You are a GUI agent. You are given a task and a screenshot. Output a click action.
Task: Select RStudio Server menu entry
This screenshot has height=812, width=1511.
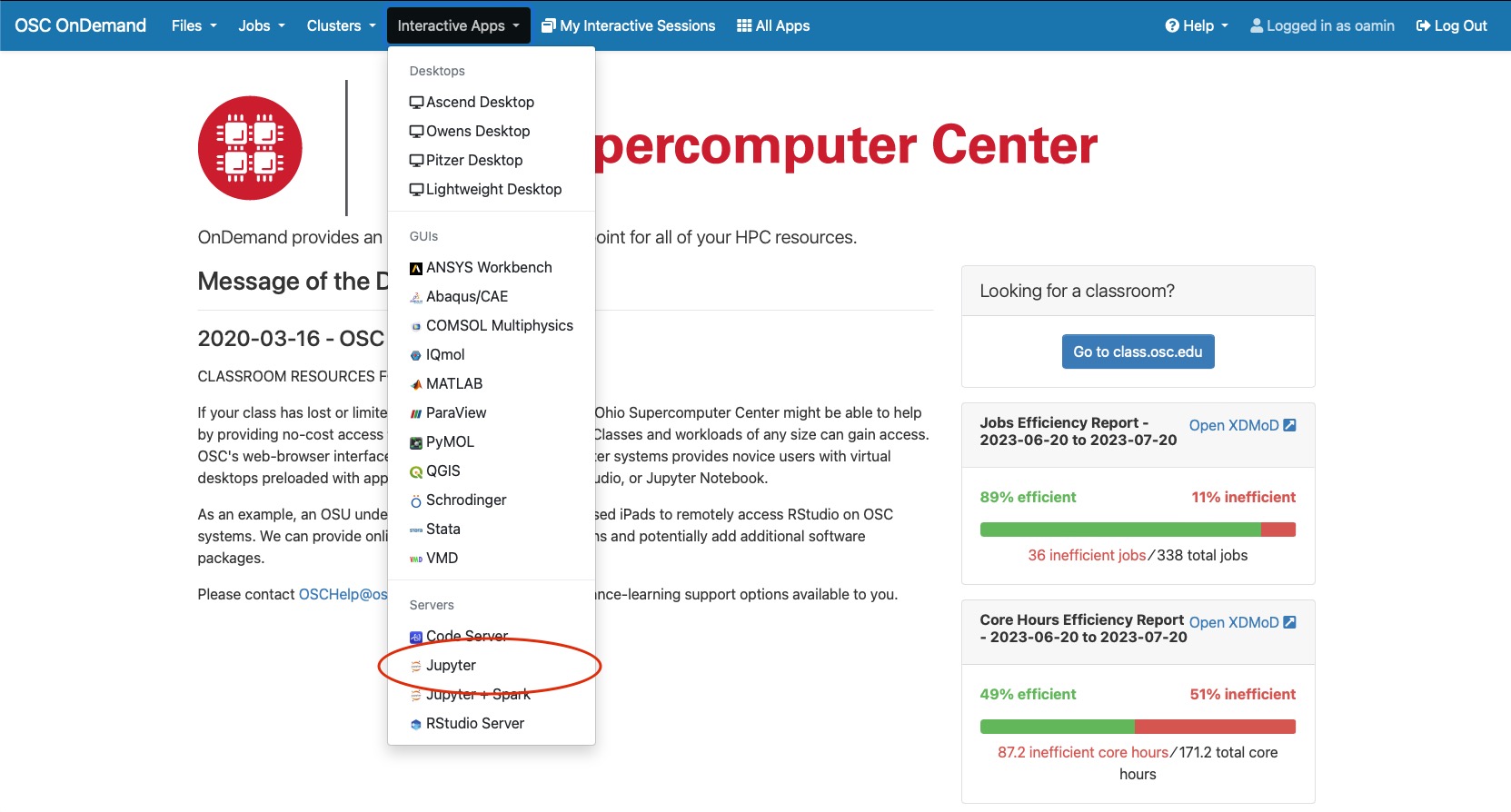492,723
